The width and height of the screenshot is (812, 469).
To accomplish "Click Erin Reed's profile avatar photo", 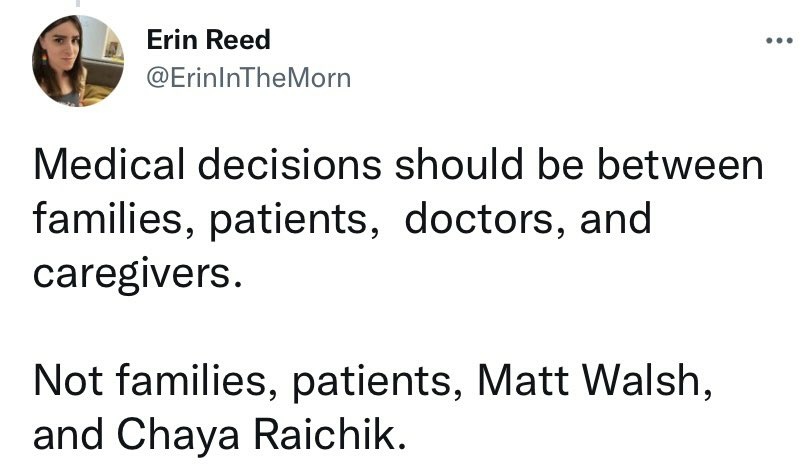I will click(x=79, y=61).
